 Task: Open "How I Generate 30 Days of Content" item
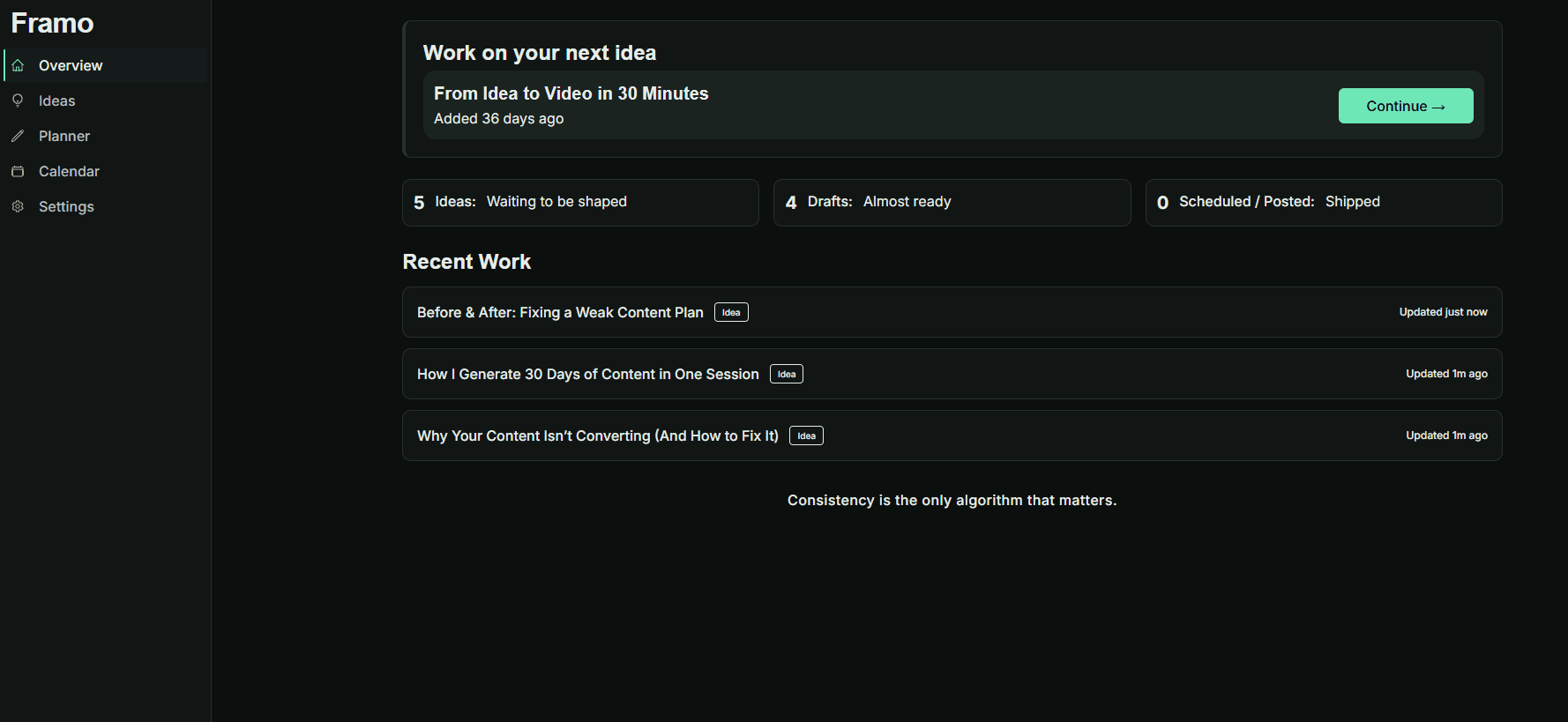pos(587,375)
